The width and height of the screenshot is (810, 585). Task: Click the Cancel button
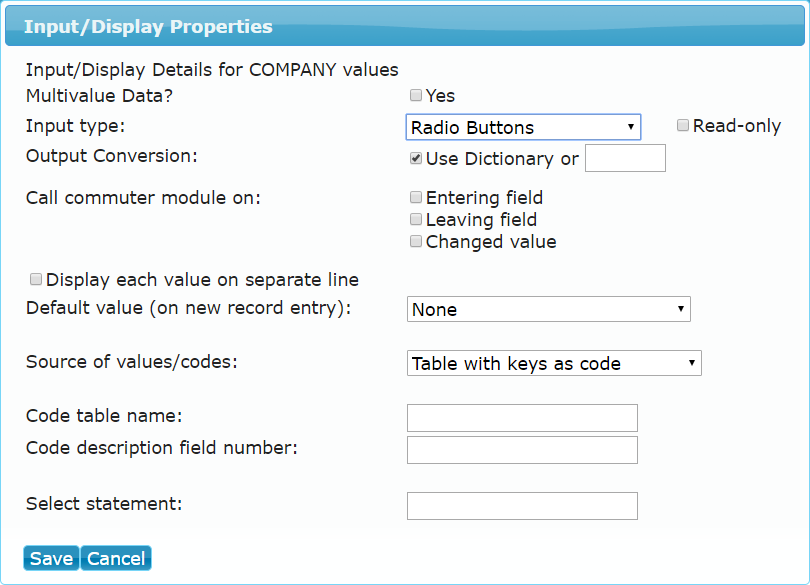point(116,558)
